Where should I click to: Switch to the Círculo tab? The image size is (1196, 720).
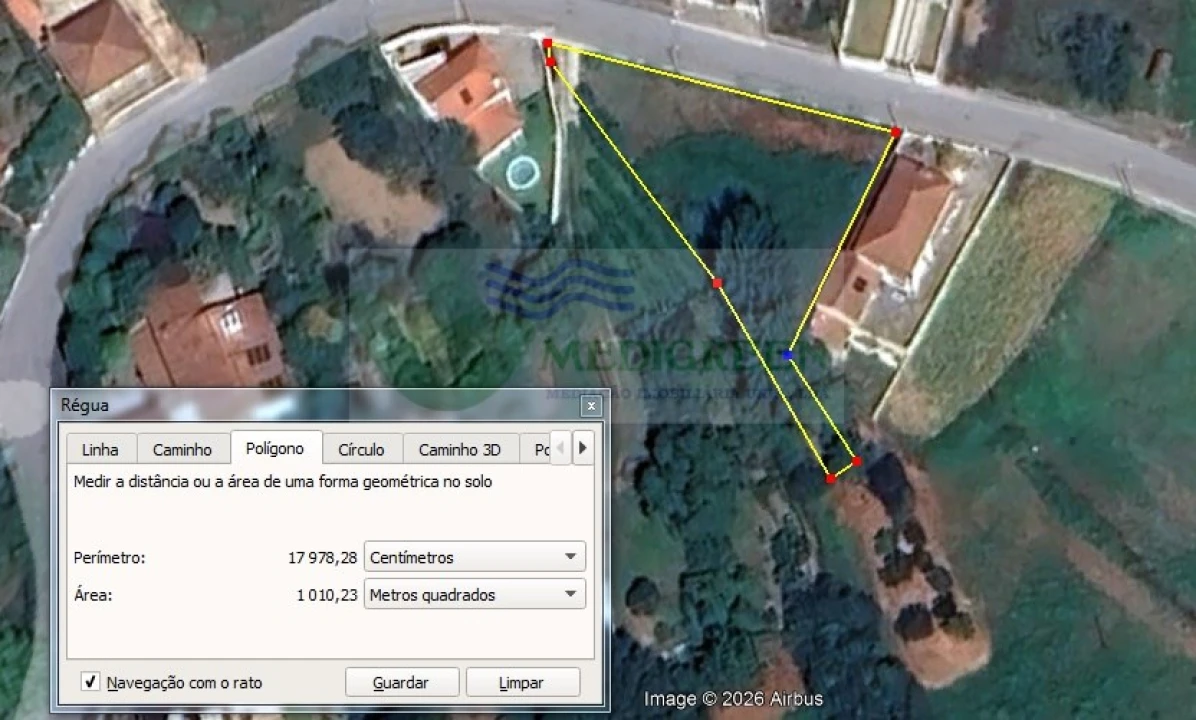(x=362, y=449)
